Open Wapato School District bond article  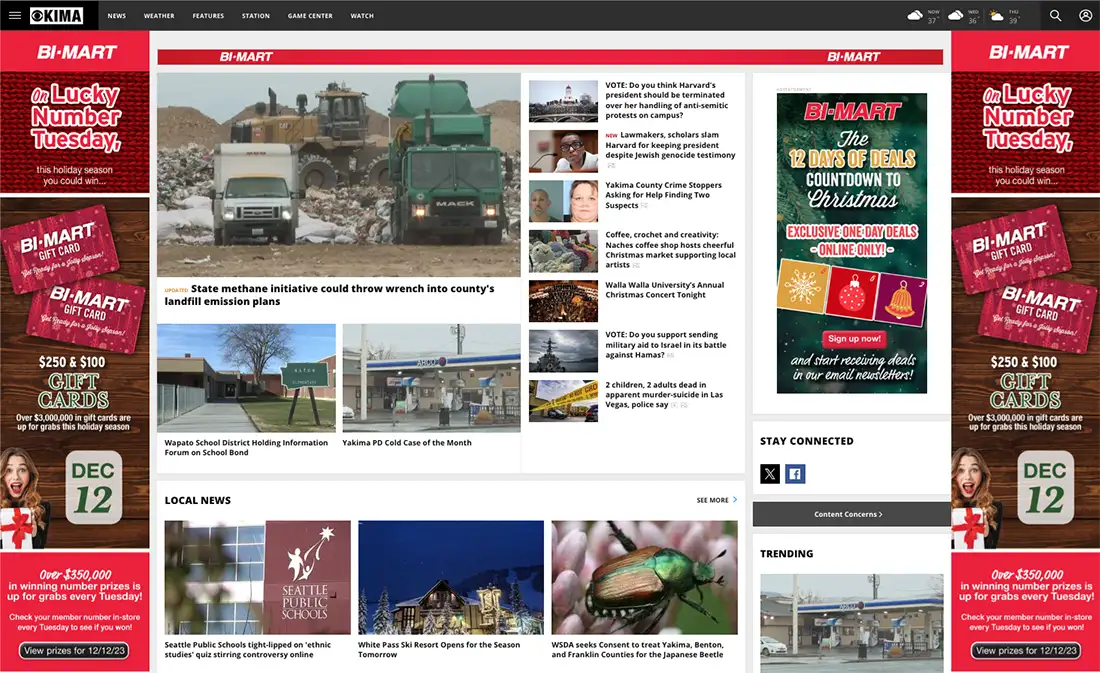tap(246, 448)
